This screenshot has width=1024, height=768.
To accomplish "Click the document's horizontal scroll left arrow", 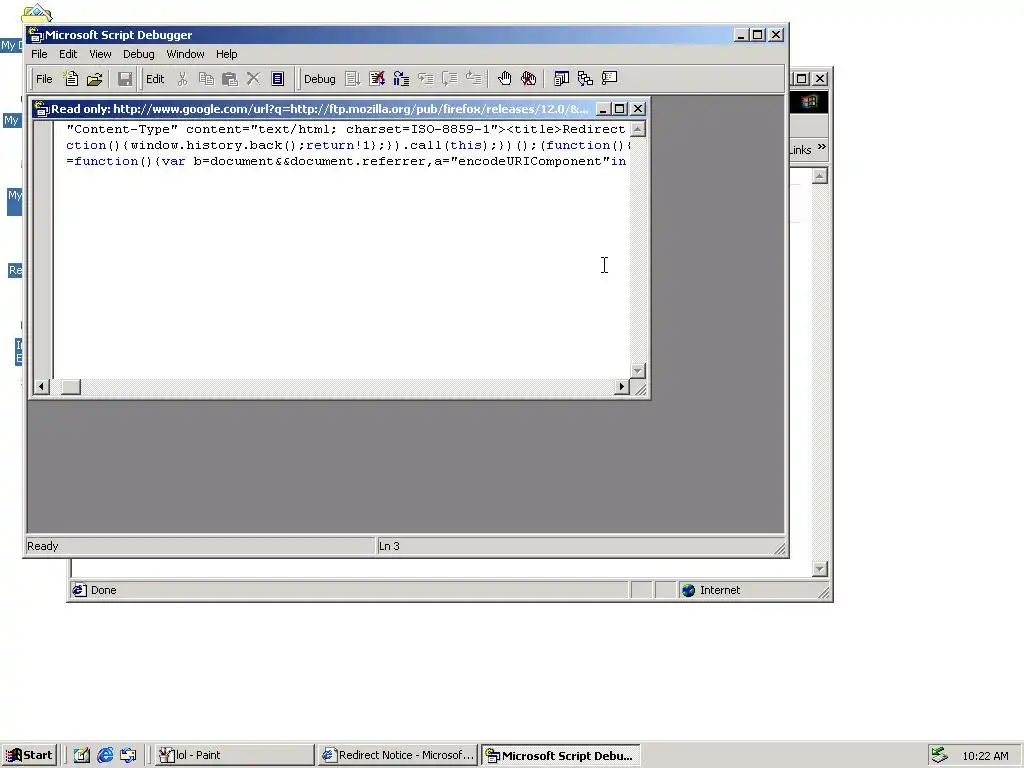I will 41,387.
